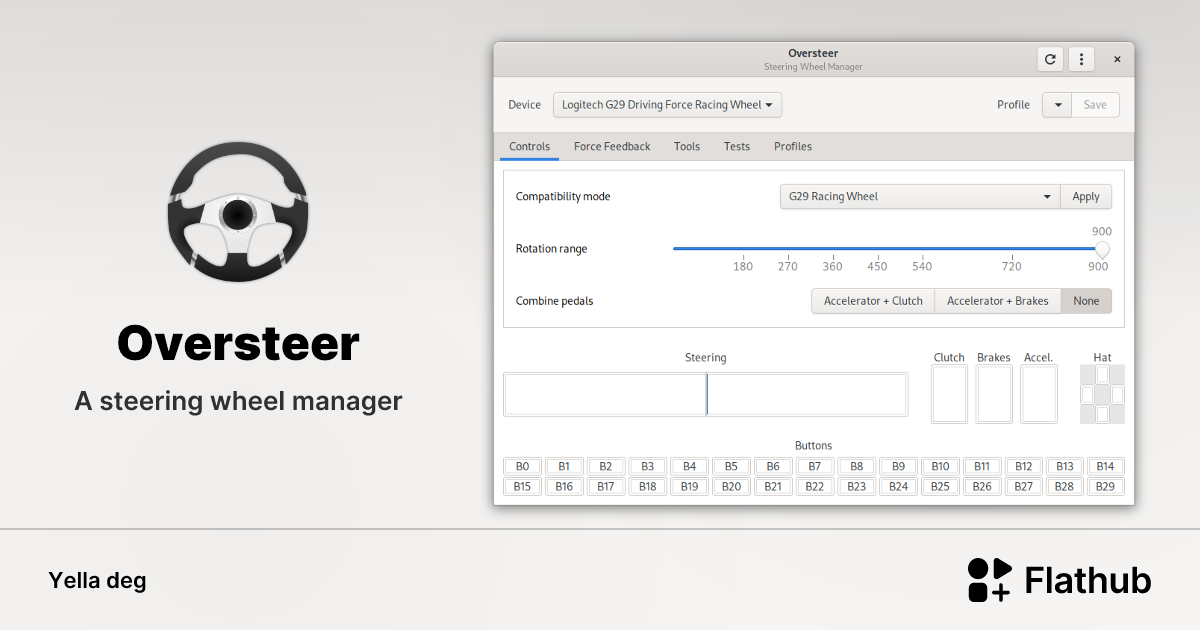This screenshot has width=1200, height=630.
Task: Click the refresh devices icon in header
Action: click(x=1050, y=59)
